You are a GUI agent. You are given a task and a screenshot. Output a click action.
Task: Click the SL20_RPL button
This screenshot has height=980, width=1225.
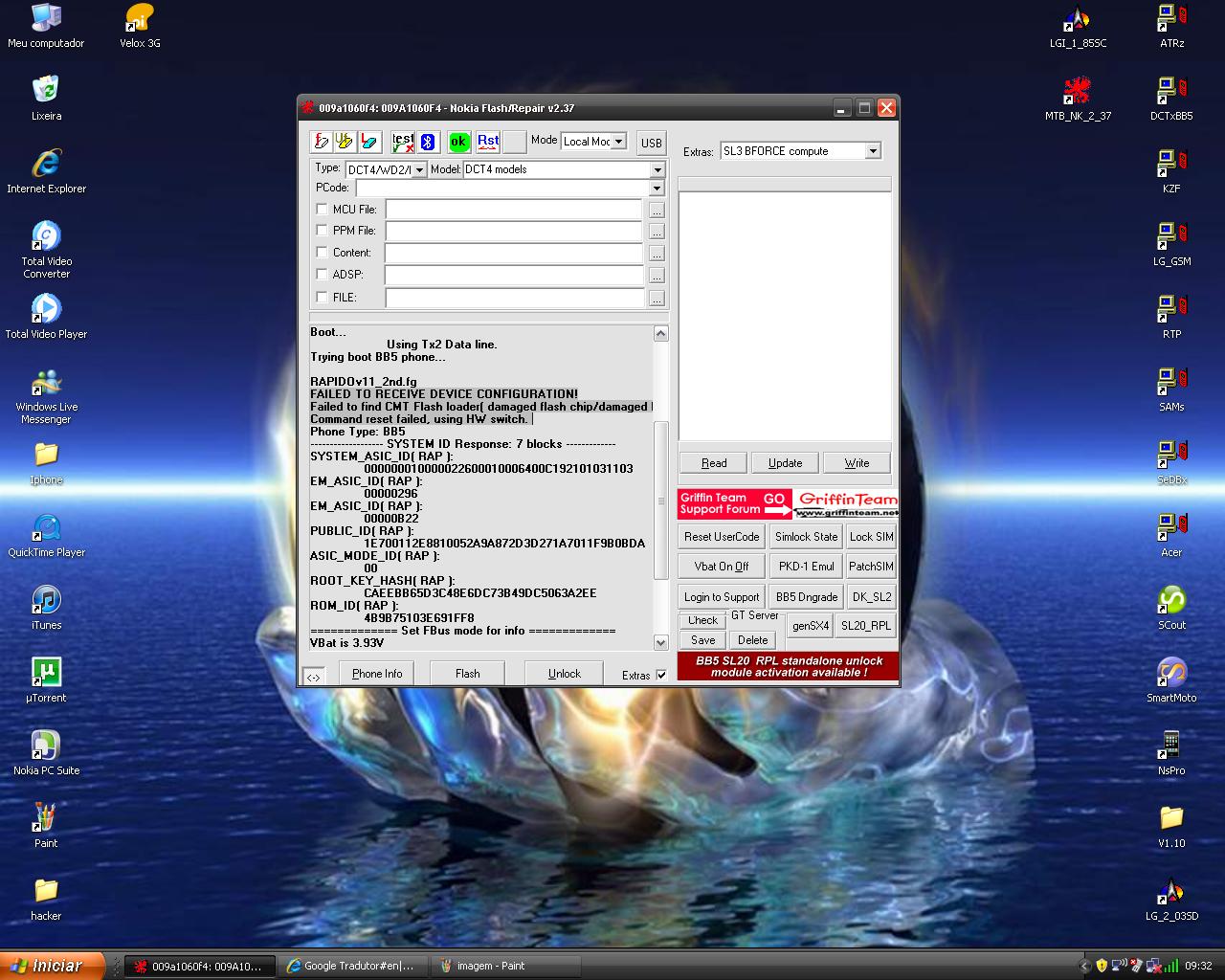(866, 625)
